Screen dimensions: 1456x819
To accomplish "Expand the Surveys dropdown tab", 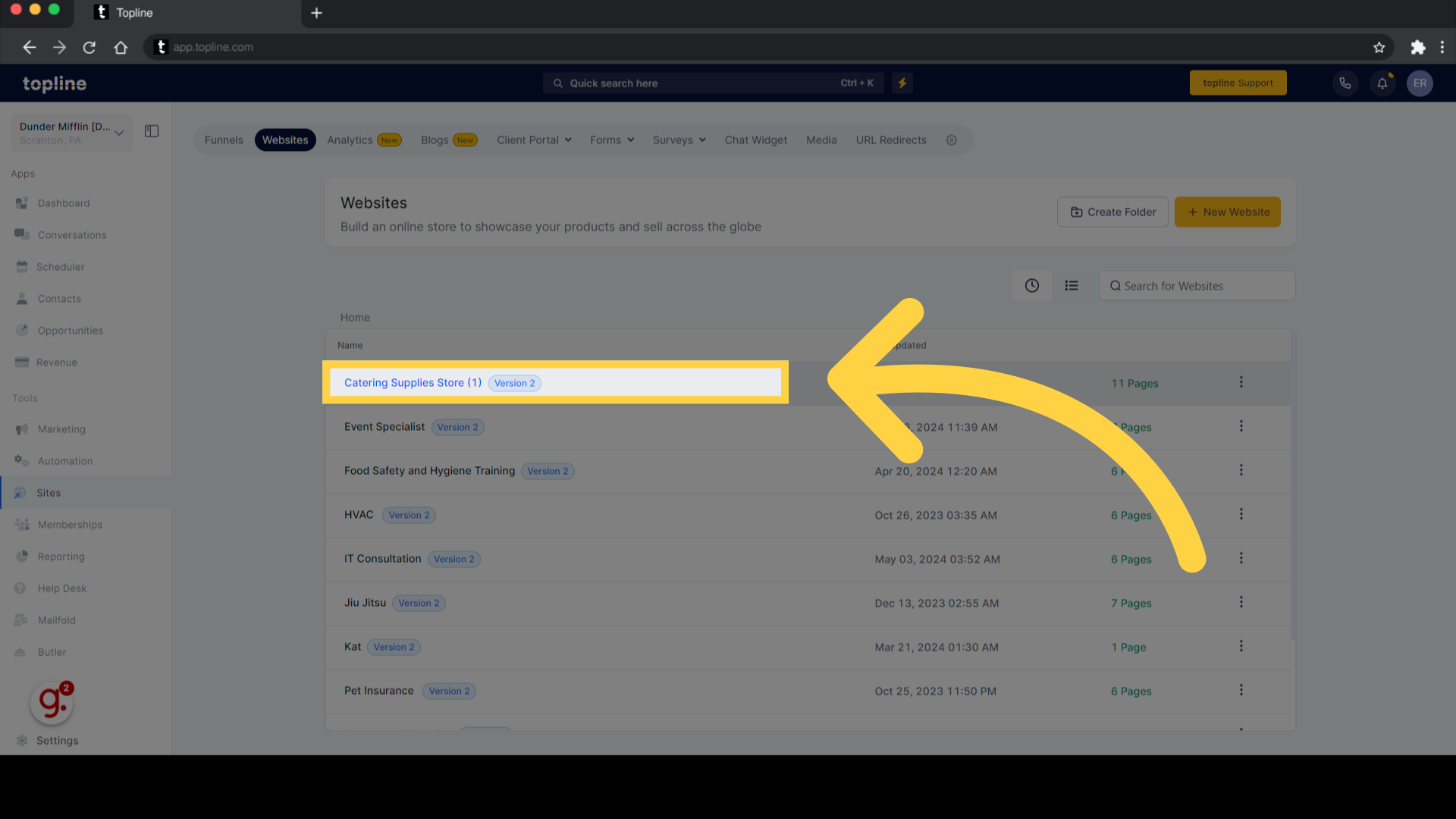I will point(679,140).
